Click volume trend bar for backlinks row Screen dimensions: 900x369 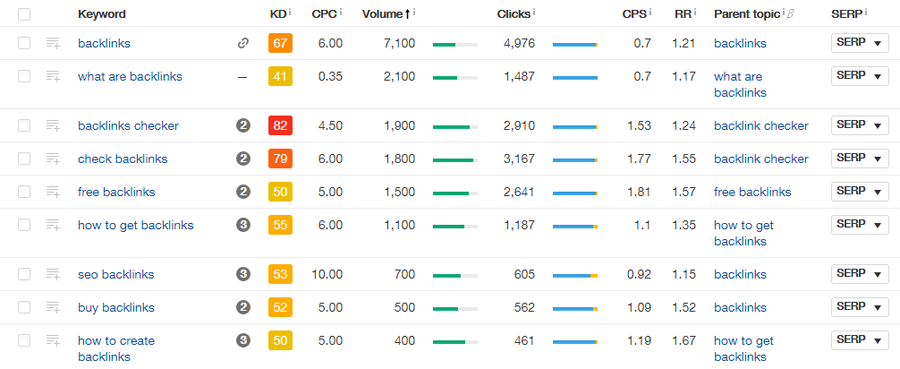click(455, 44)
